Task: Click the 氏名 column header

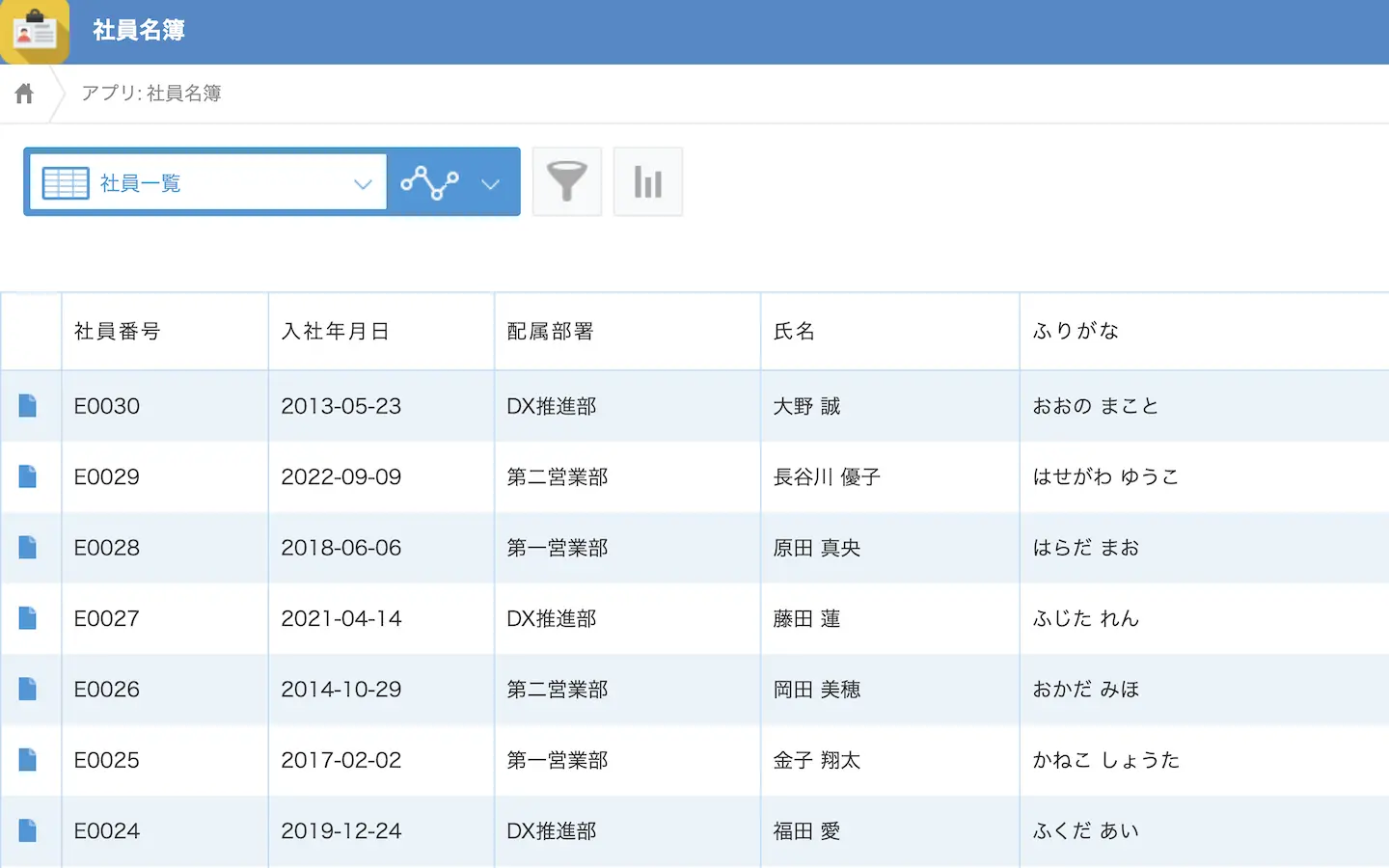Action: coord(794,332)
